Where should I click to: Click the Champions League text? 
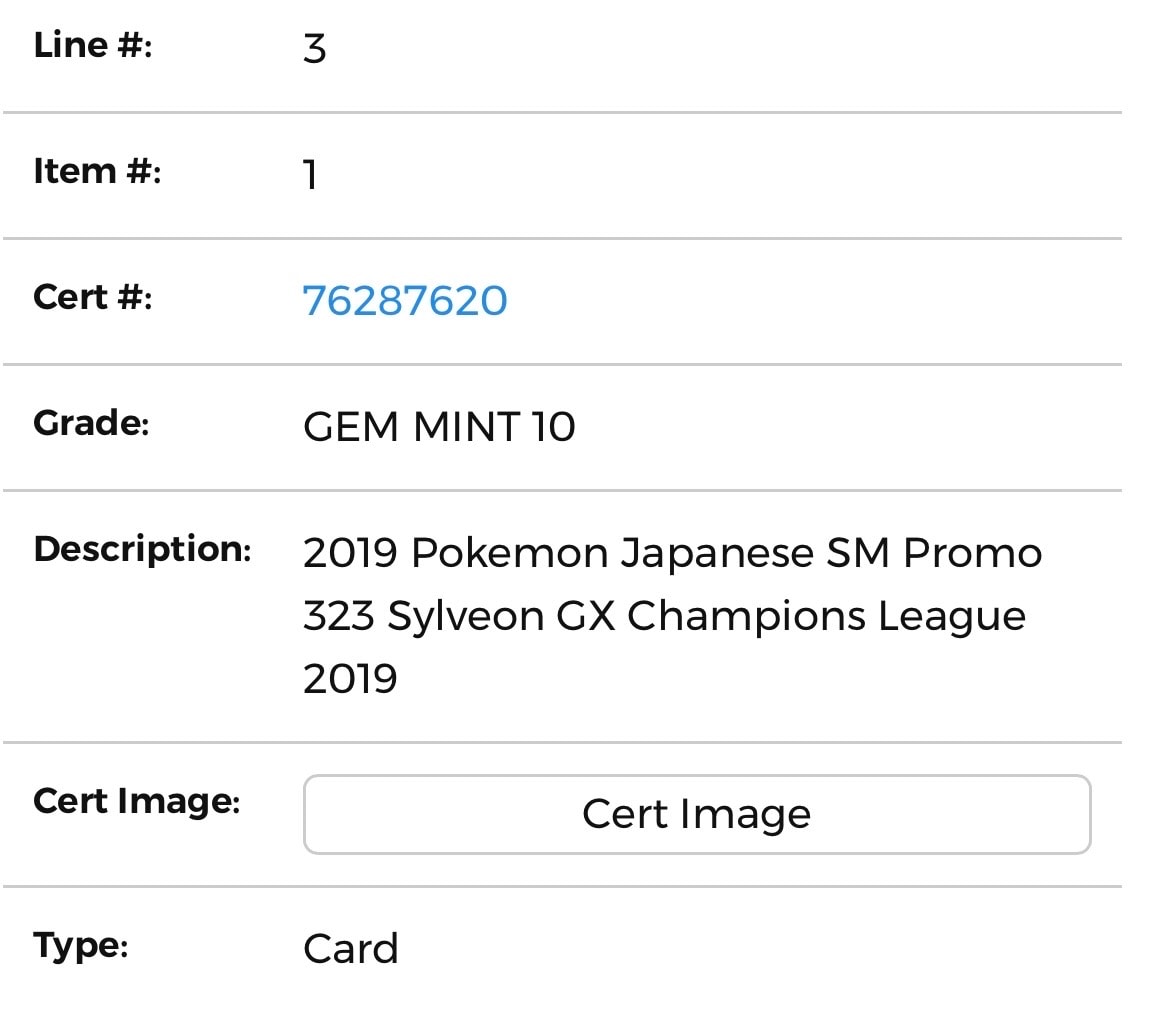826,617
